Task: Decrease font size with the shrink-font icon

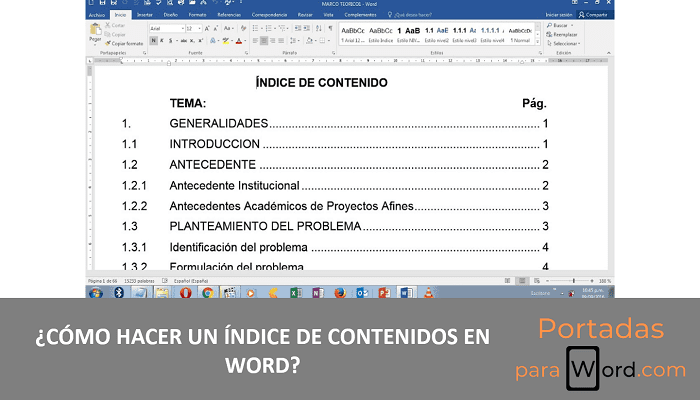Action: 216,29
